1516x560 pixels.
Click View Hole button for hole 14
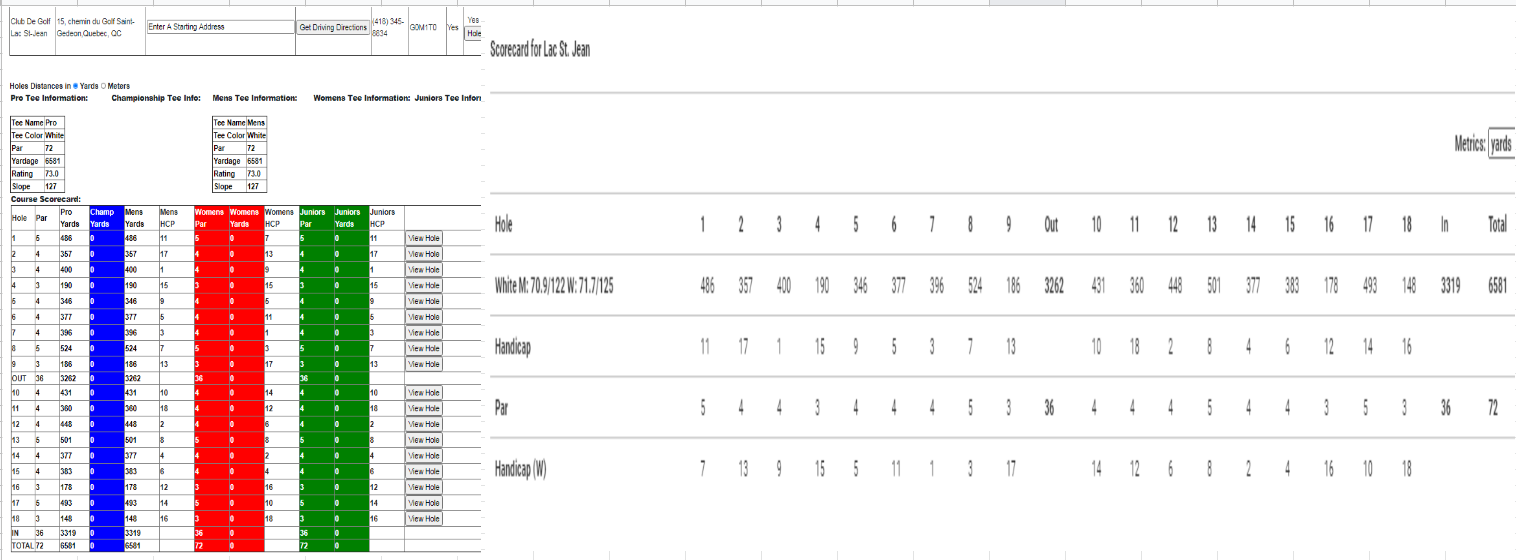[x=424, y=456]
